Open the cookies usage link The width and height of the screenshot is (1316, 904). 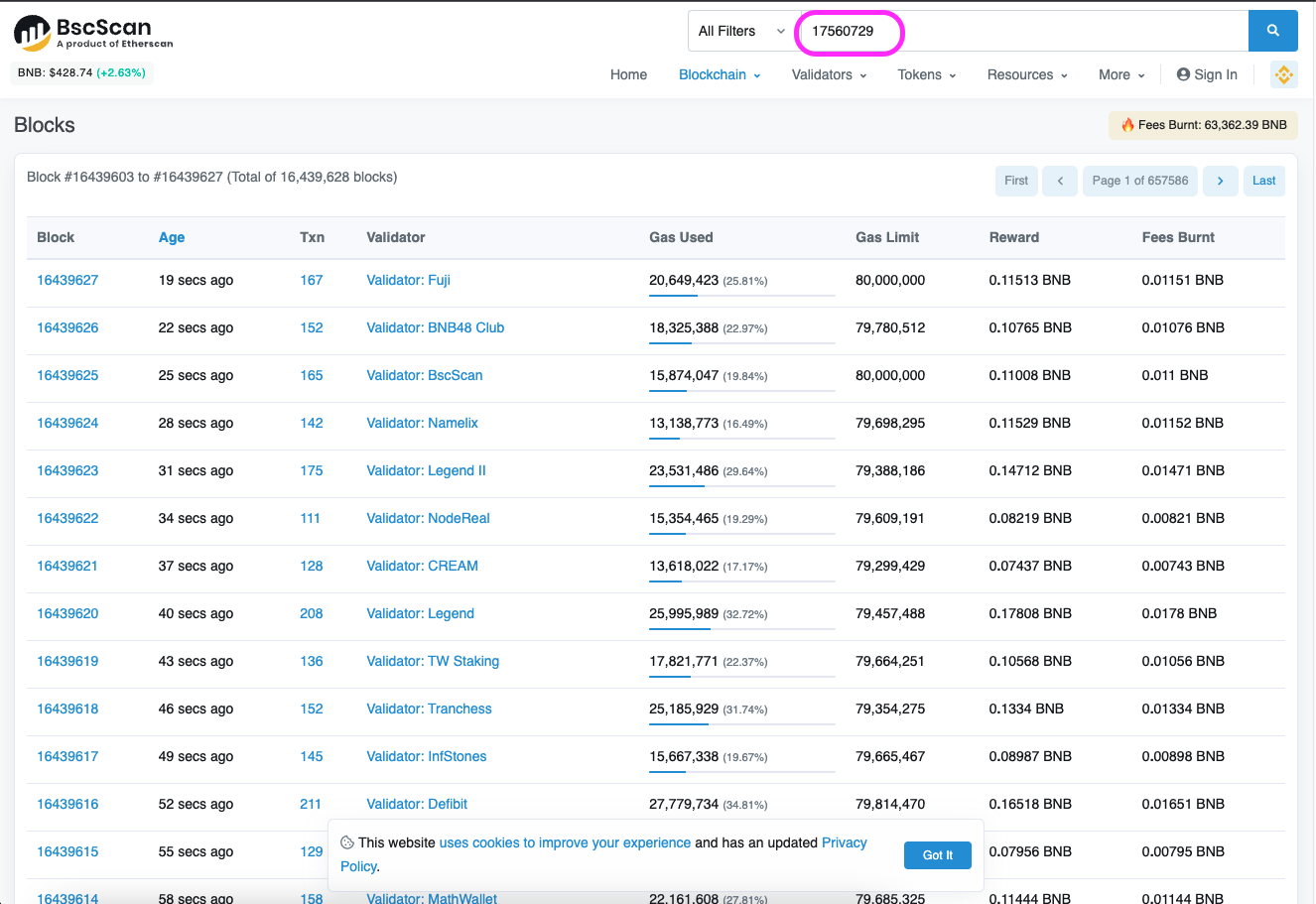565,842
